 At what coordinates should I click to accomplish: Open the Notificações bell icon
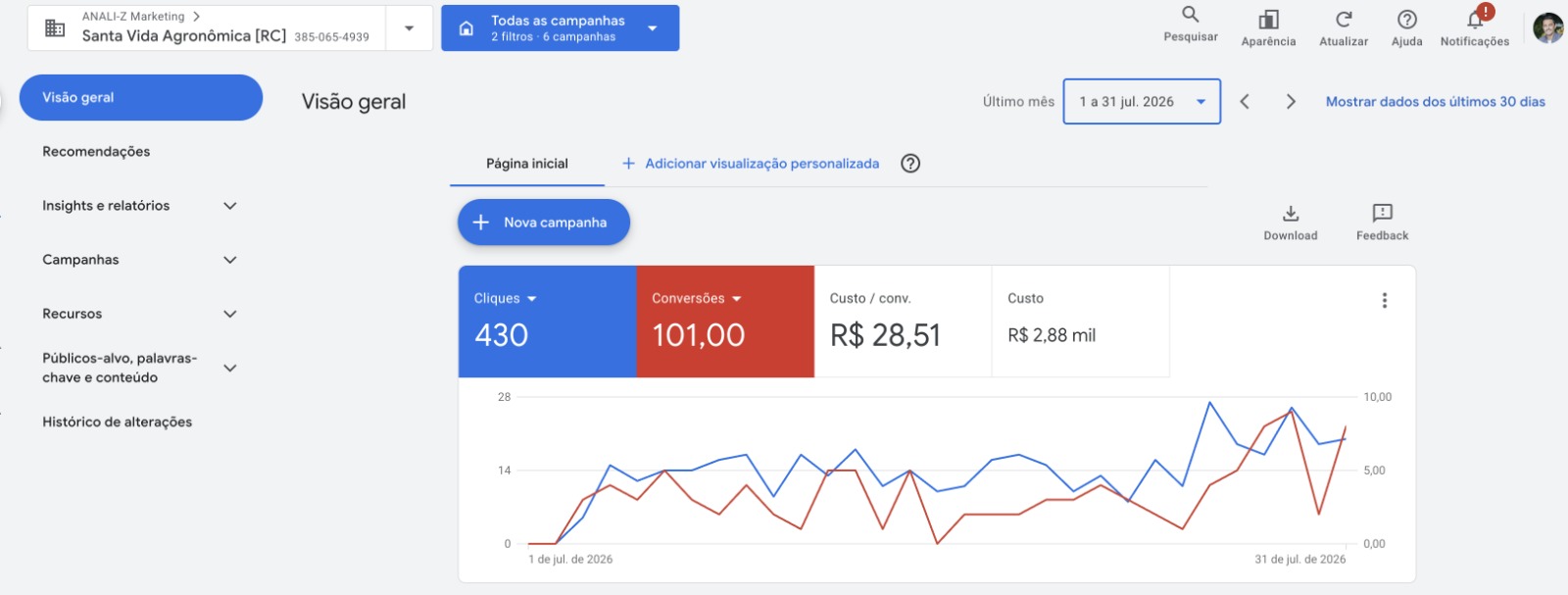tap(1475, 20)
